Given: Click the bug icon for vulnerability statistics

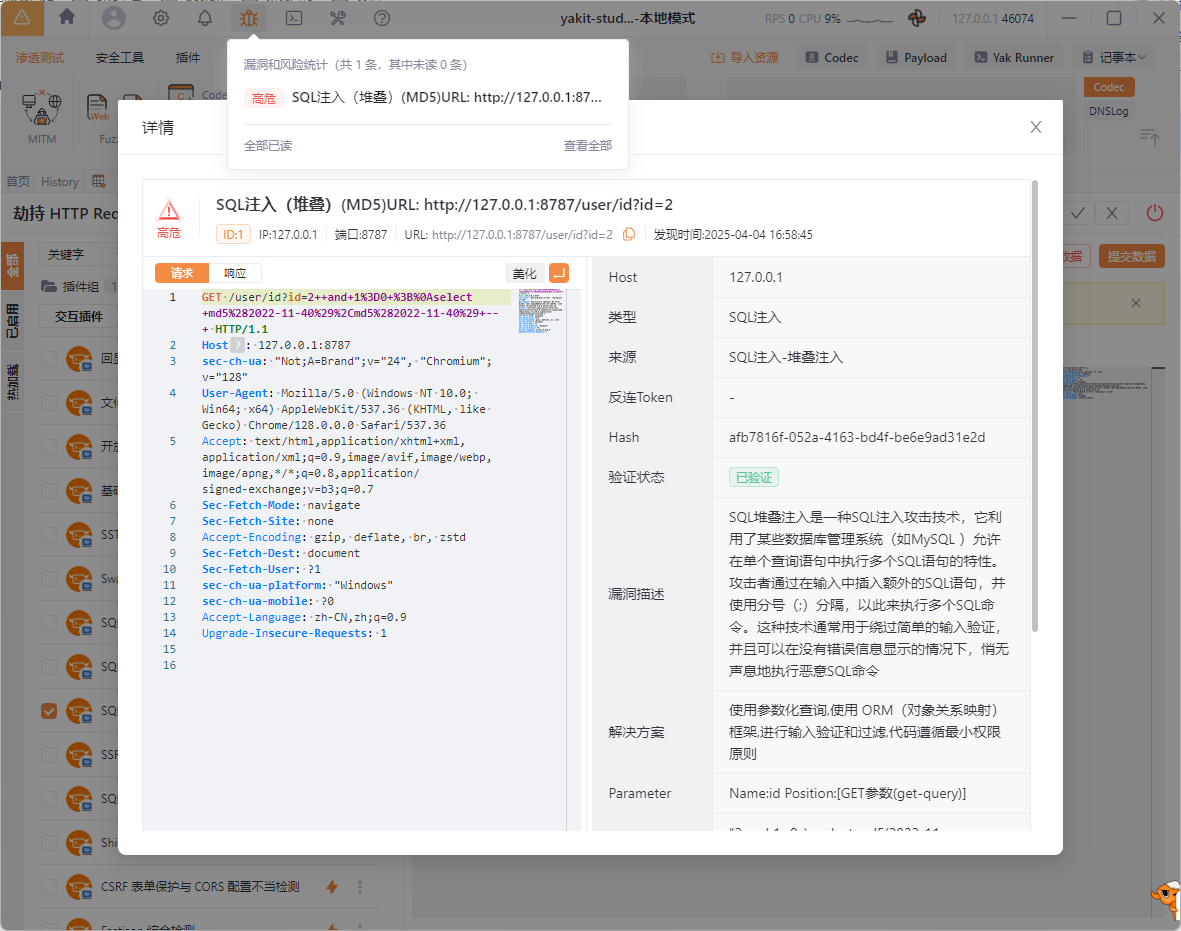Looking at the screenshot, I should pos(249,18).
